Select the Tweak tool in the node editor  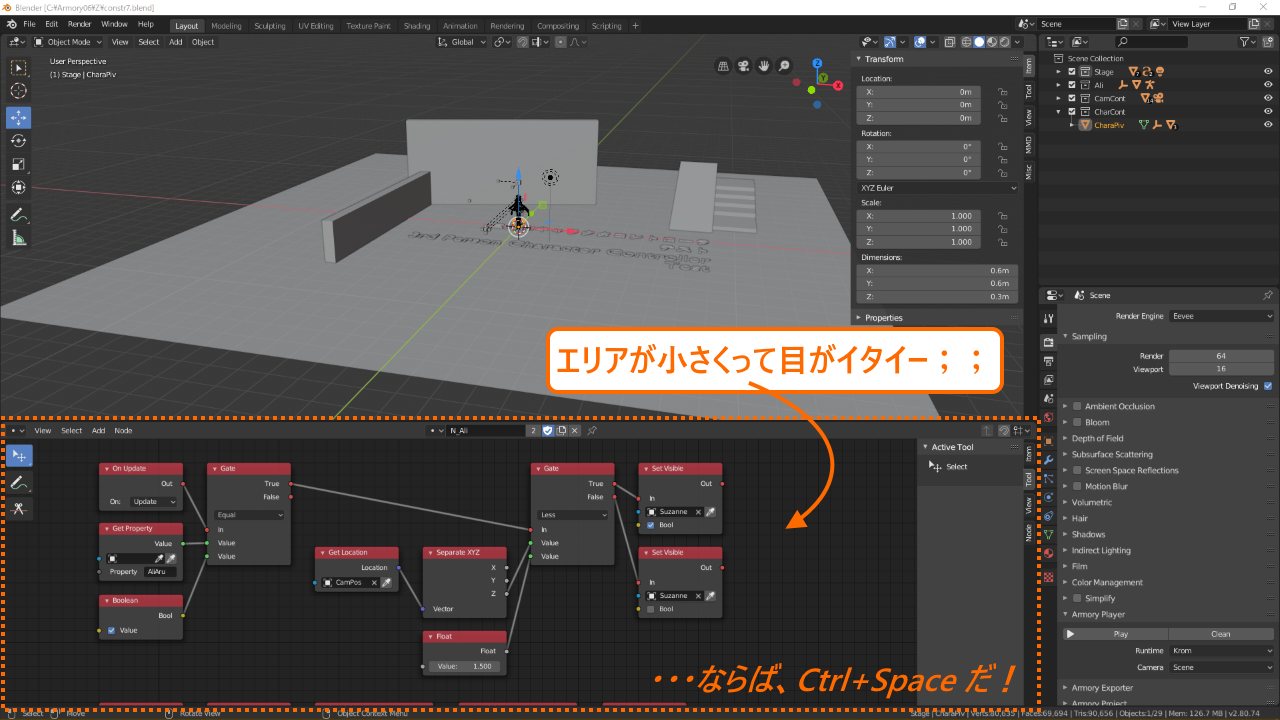tap(18, 454)
